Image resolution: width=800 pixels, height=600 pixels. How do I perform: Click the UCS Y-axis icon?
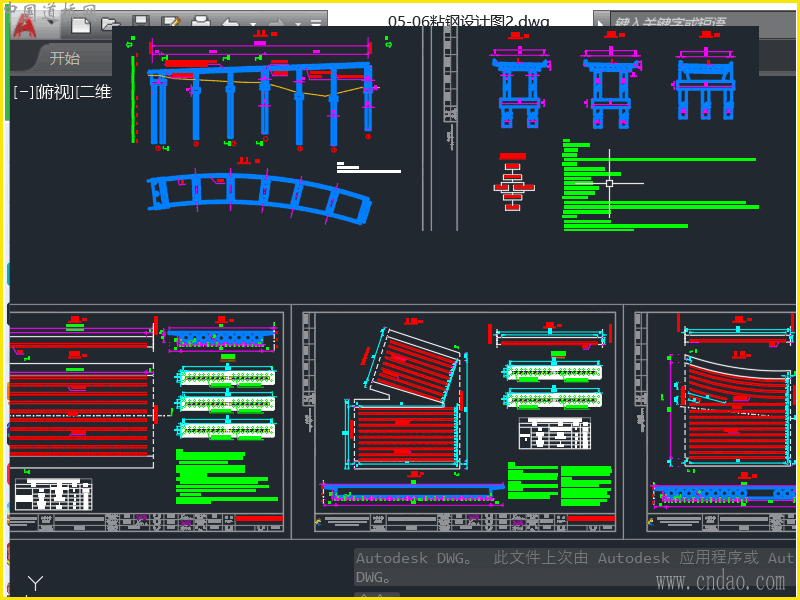pos(36,583)
